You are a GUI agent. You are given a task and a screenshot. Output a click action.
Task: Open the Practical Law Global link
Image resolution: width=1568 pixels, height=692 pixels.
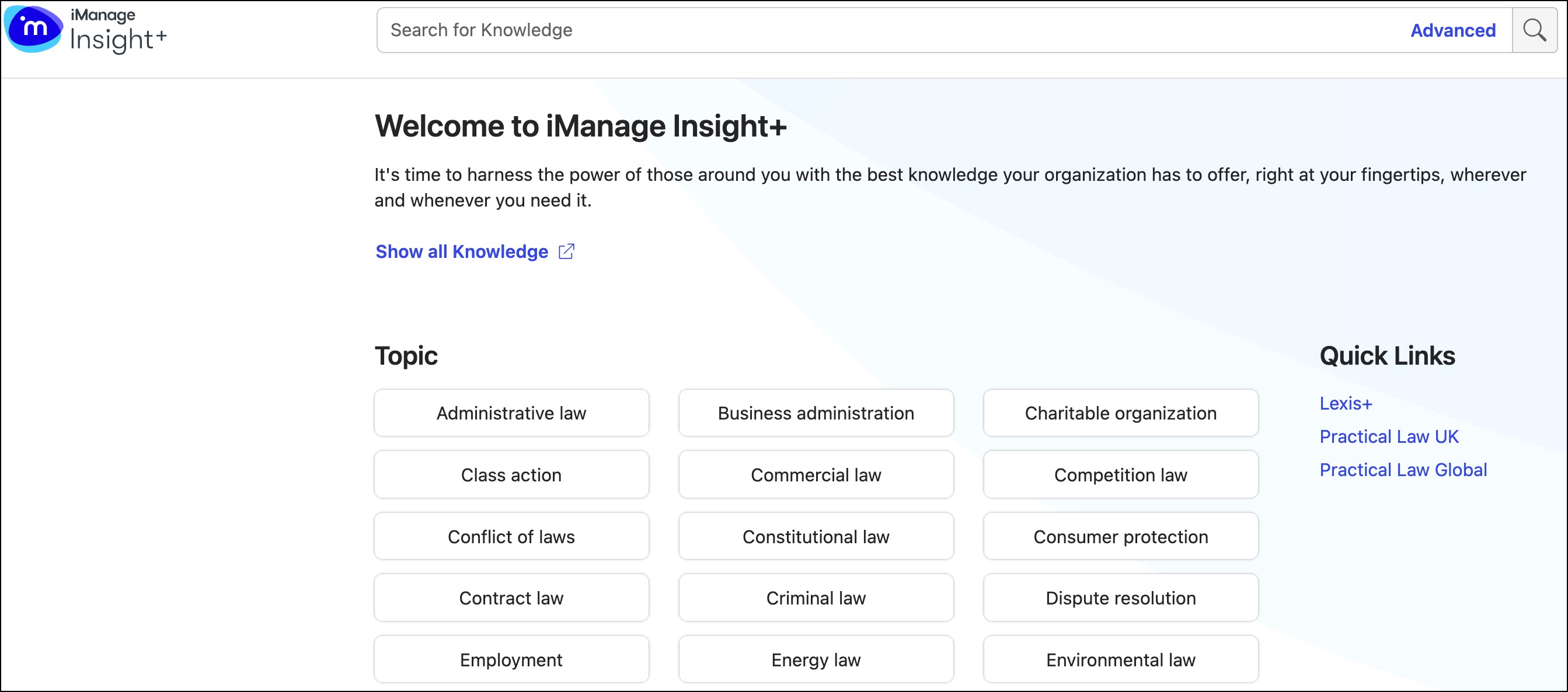click(1402, 470)
